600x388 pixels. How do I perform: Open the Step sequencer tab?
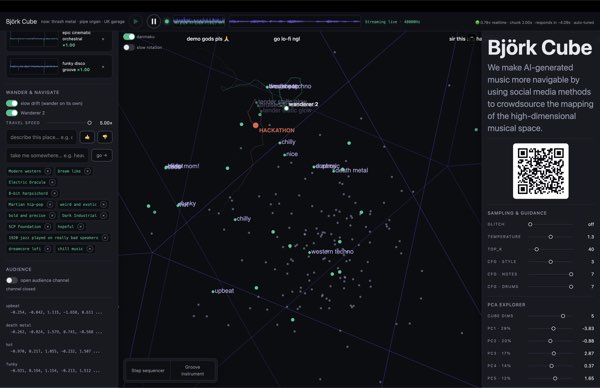148,370
